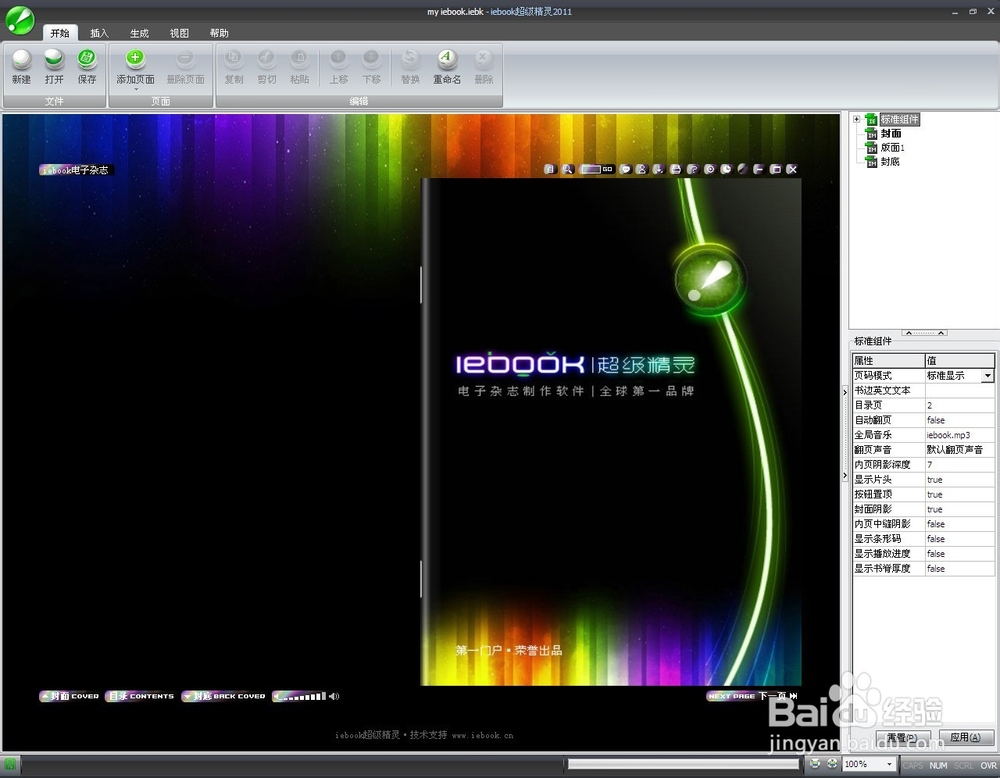Click the Open (打开) file icon
The image size is (1000, 778).
tap(54, 60)
